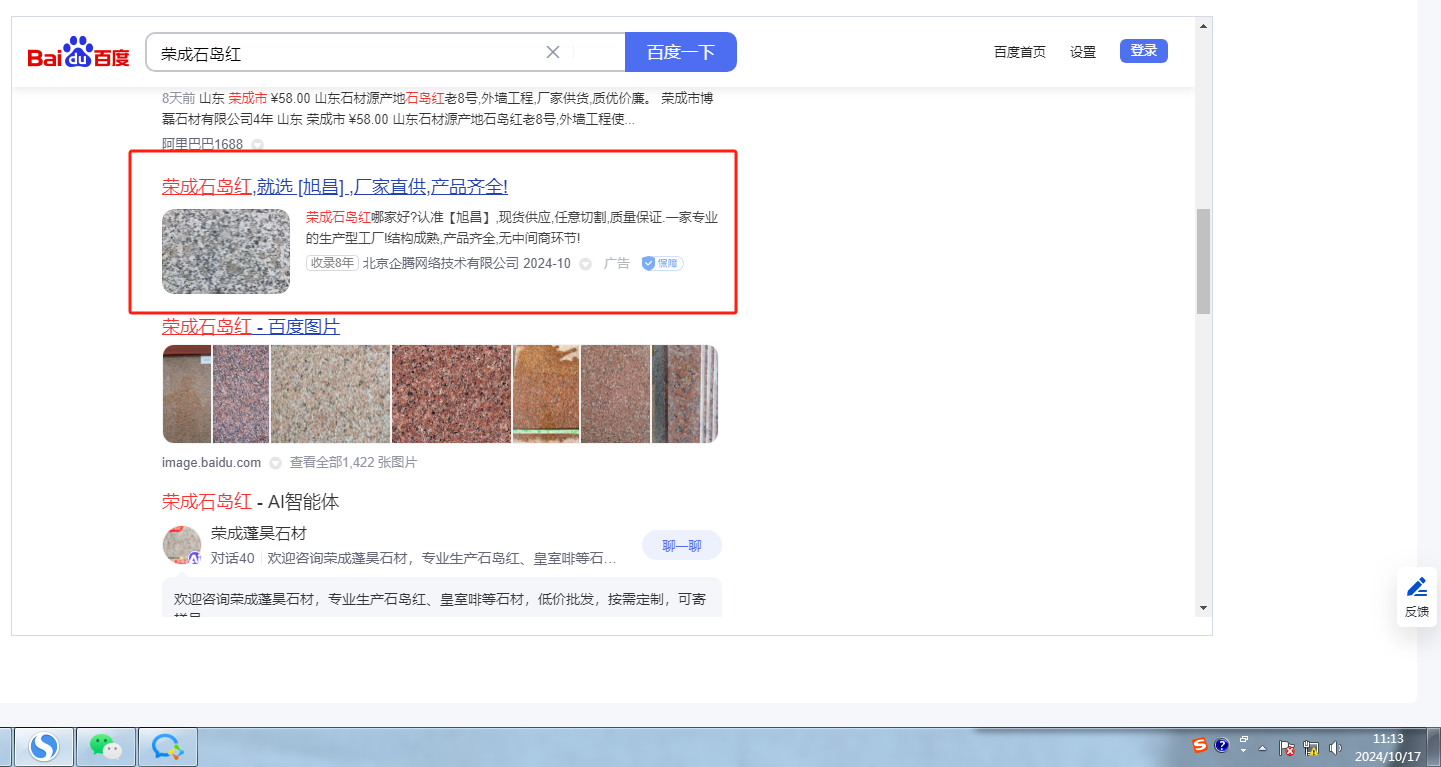Click the 聊一聊 chat button
The width and height of the screenshot is (1441, 767).
coord(682,545)
